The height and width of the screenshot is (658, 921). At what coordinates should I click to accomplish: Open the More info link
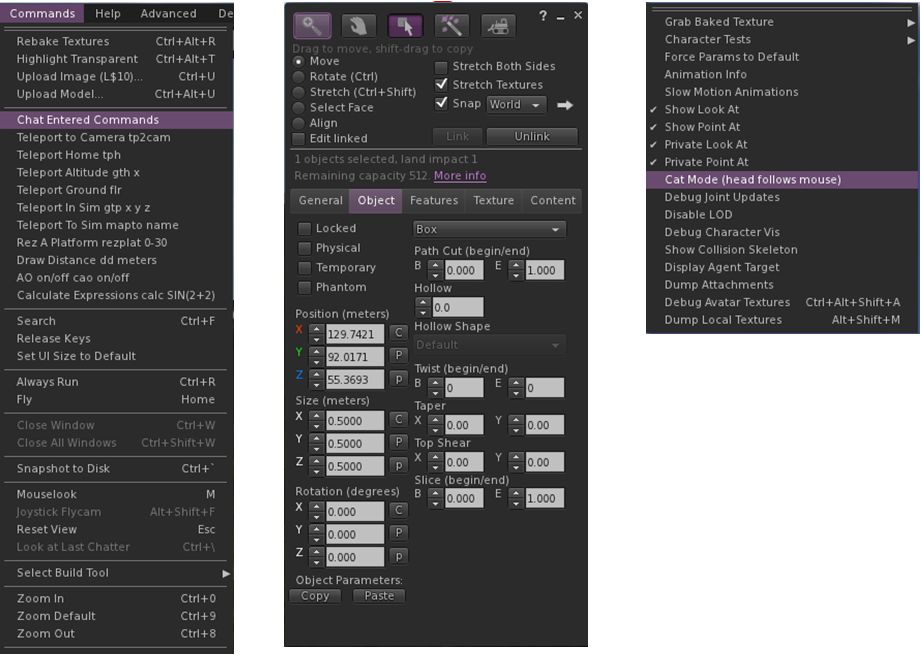460,176
